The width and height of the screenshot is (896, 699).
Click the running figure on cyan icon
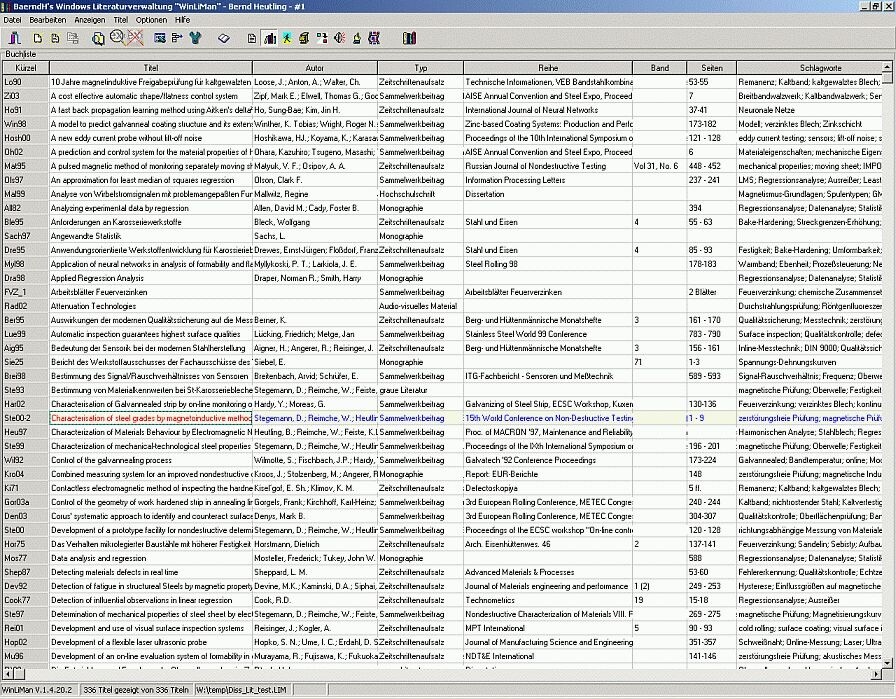[287, 38]
